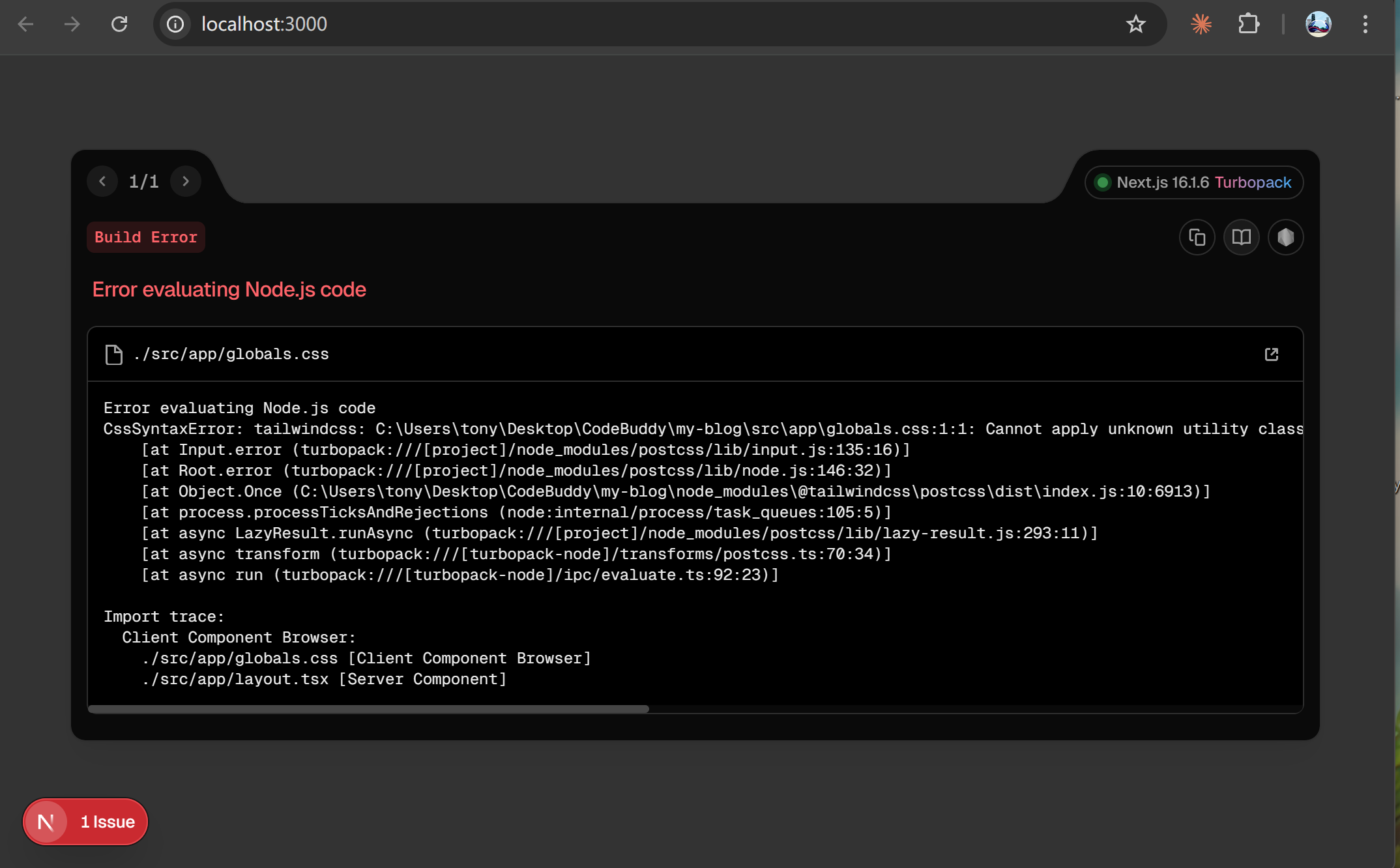This screenshot has width=1400, height=868.
Task: Reload the localhost page
Action: 119,25
